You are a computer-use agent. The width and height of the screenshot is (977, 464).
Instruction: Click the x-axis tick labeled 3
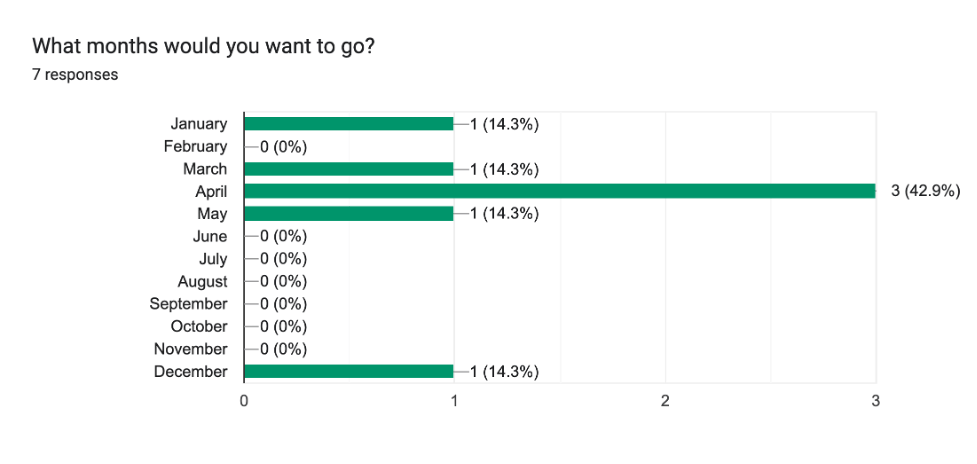point(875,402)
